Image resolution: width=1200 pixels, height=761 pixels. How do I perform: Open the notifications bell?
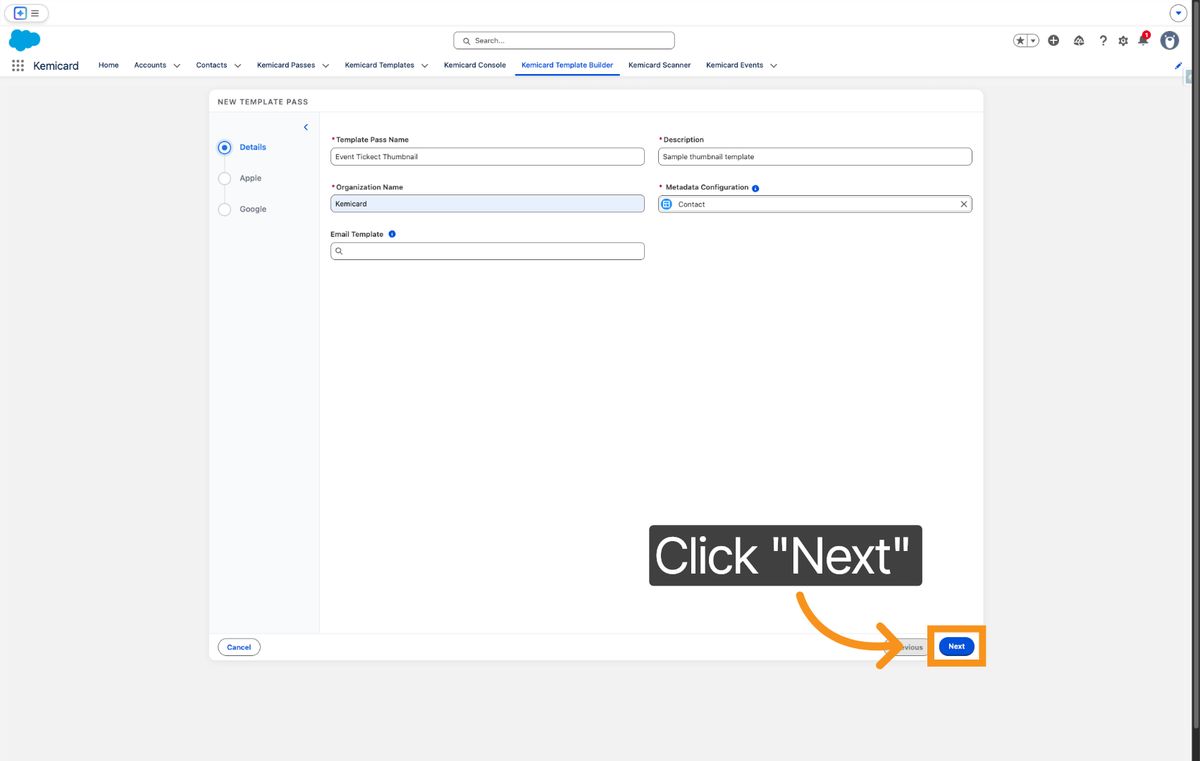1143,40
